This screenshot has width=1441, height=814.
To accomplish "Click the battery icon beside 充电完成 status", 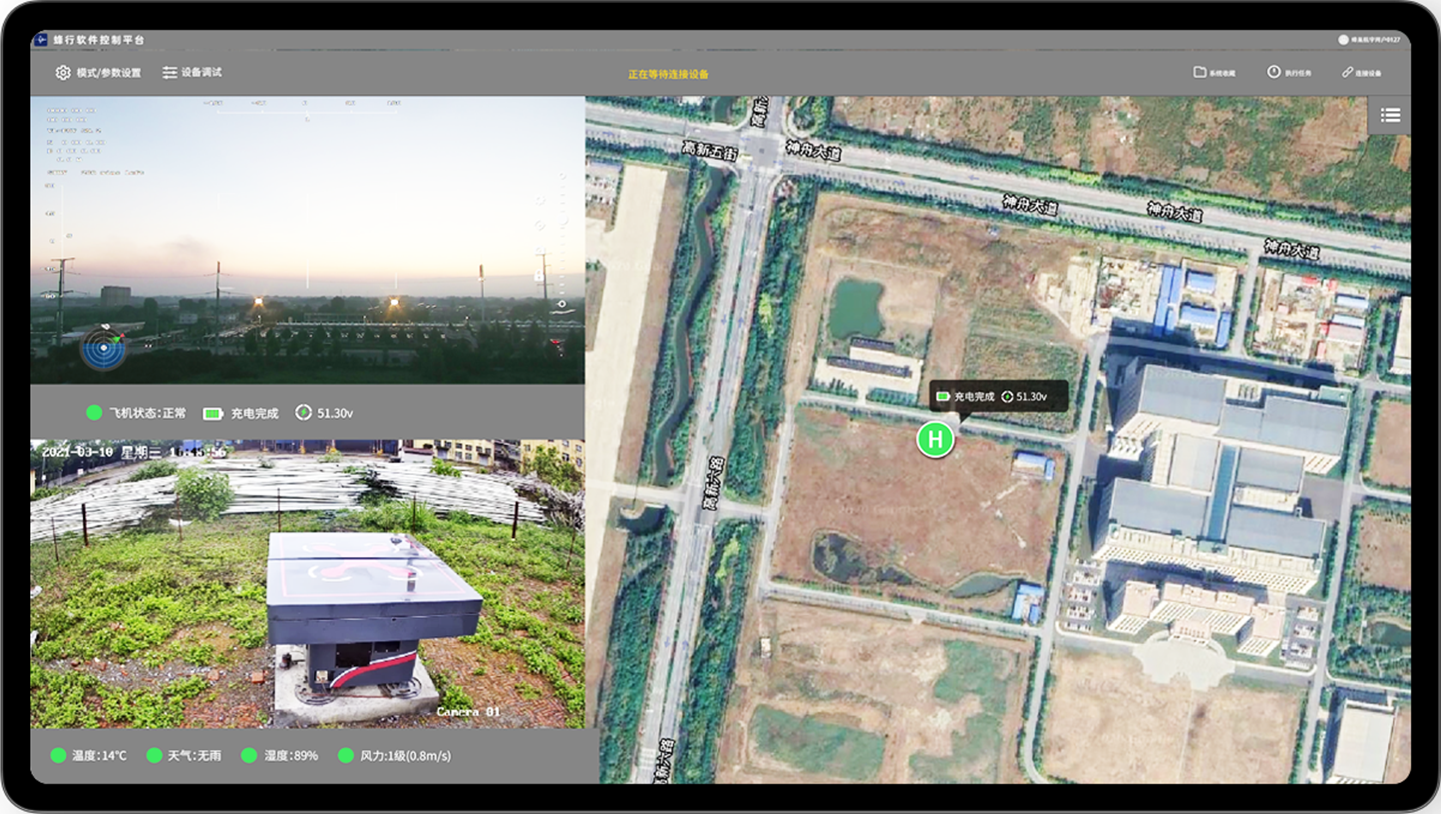I will [x=213, y=413].
